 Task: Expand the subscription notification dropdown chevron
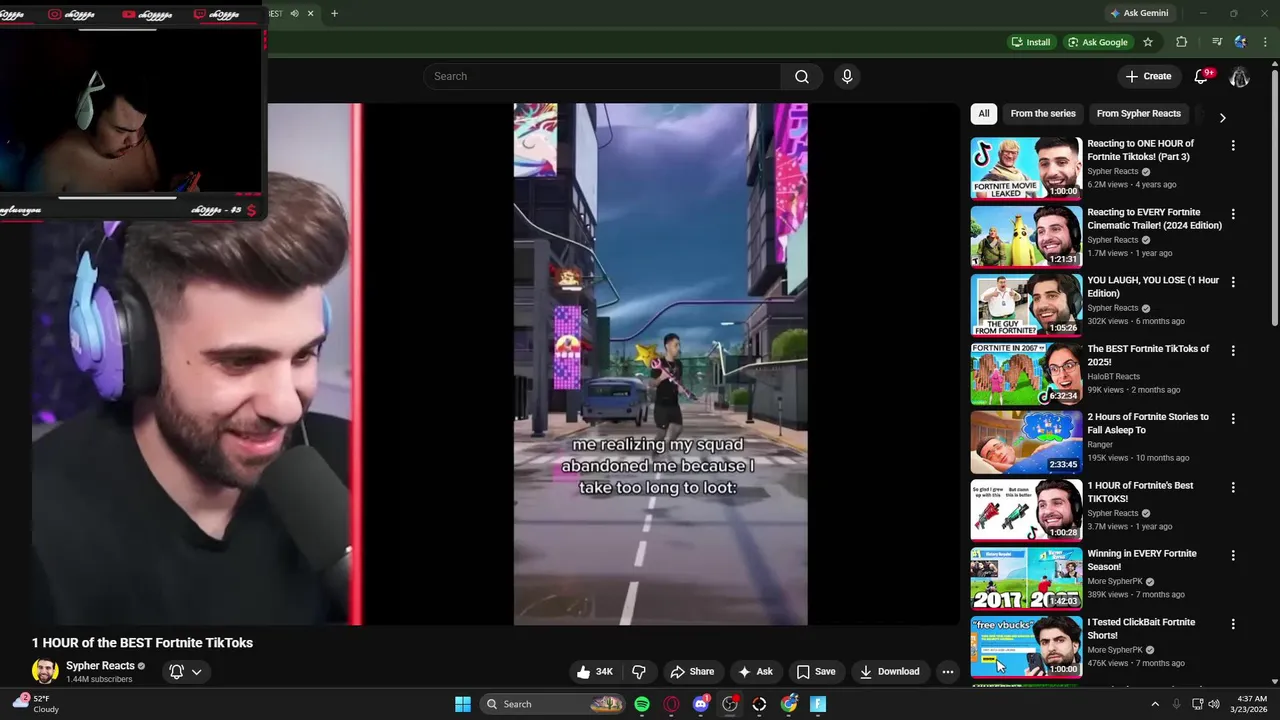[x=197, y=672]
